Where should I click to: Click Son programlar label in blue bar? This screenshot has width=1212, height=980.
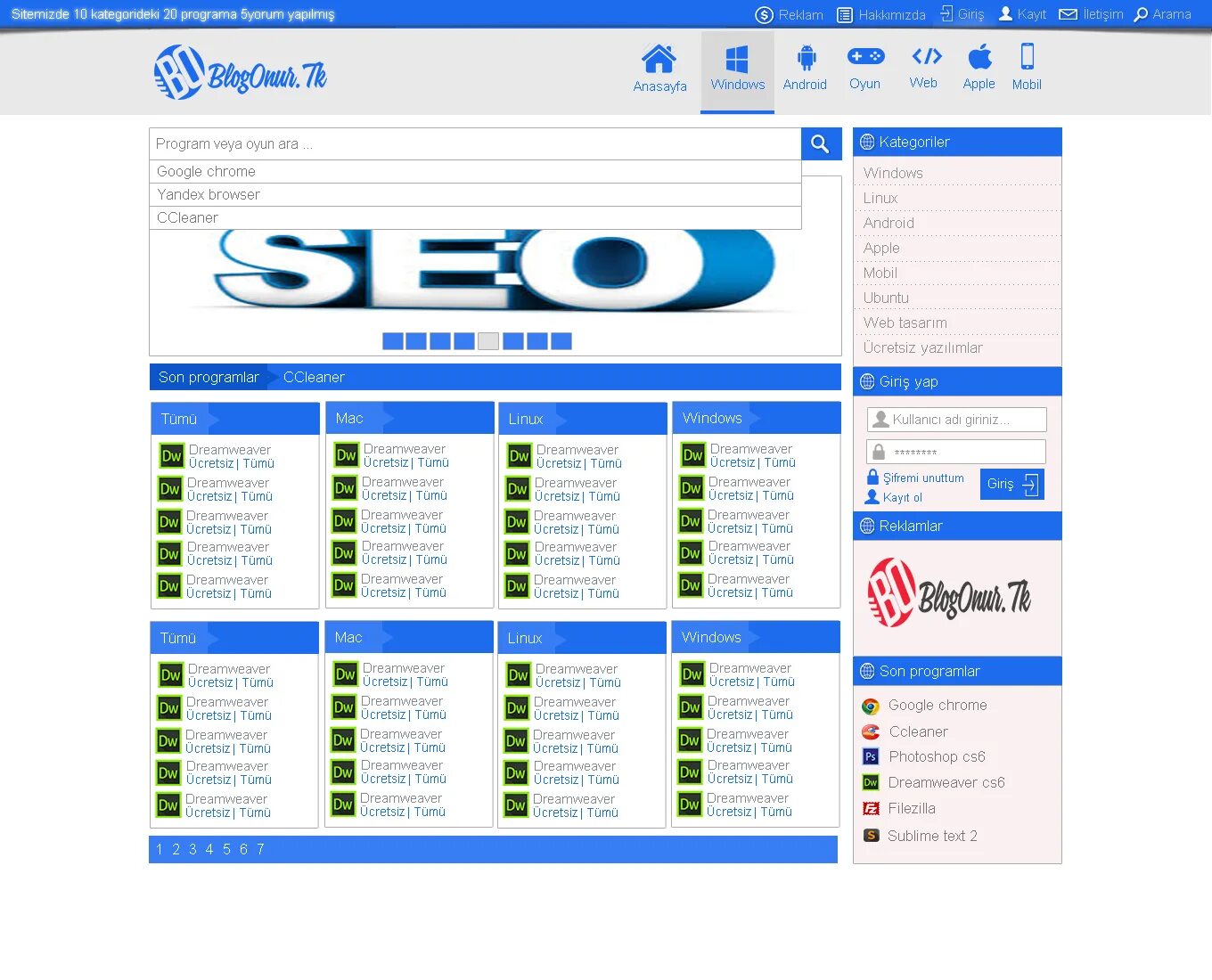(x=209, y=378)
